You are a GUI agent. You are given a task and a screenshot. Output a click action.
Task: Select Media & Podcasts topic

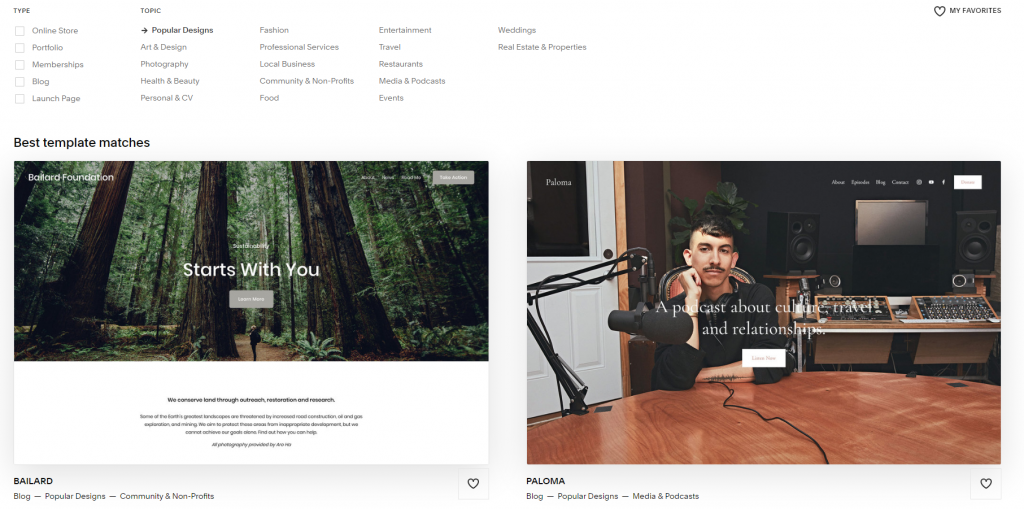pos(412,81)
